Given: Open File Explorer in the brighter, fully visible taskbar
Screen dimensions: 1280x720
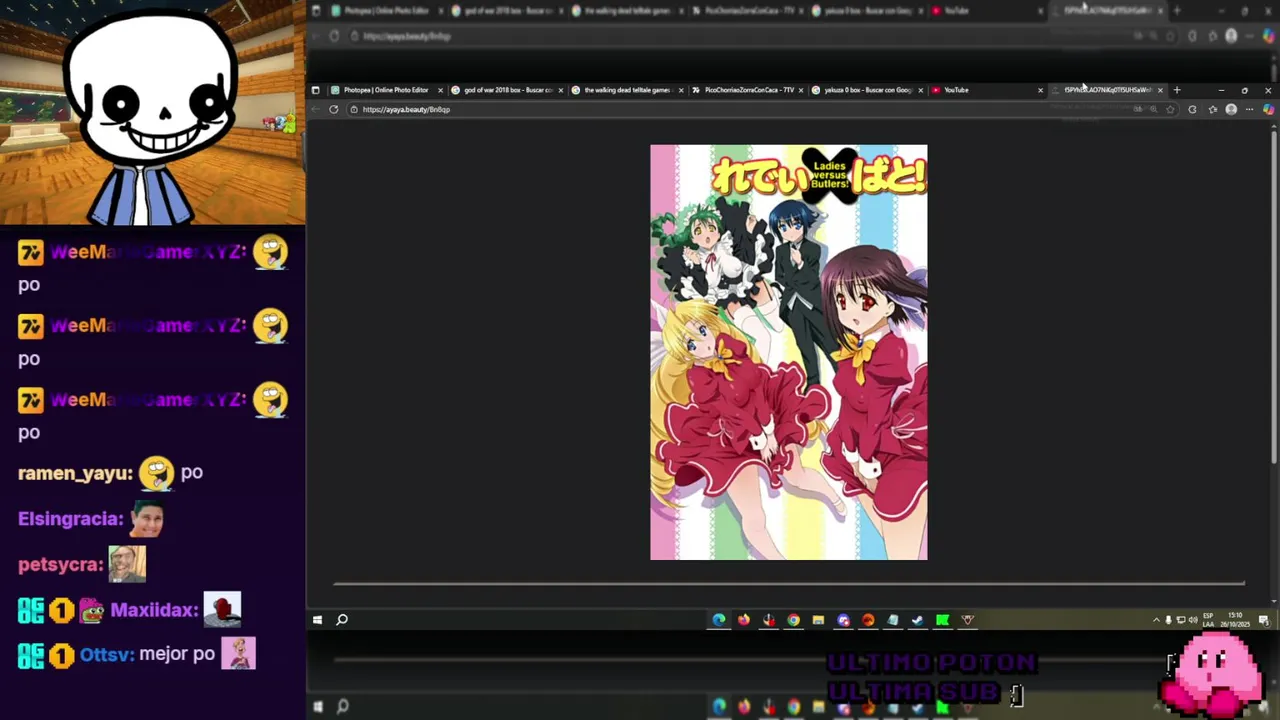Looking at the screenshot, I should coord(818,620).
